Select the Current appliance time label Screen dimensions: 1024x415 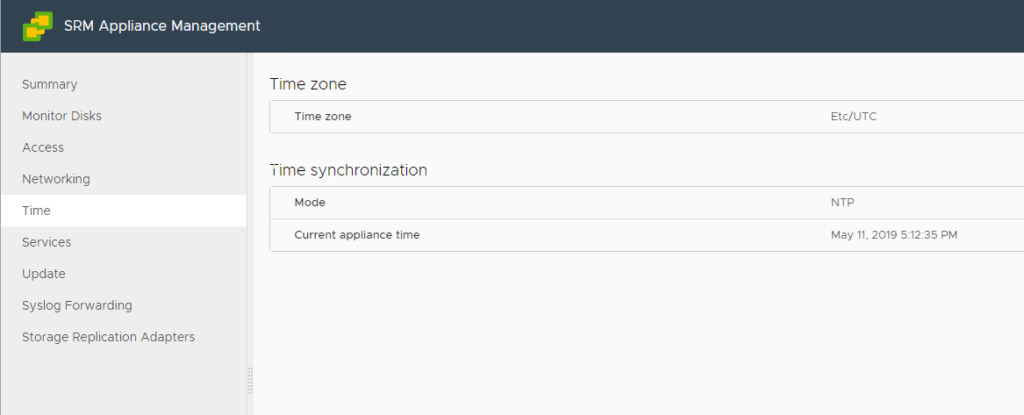tap(357, 235)
